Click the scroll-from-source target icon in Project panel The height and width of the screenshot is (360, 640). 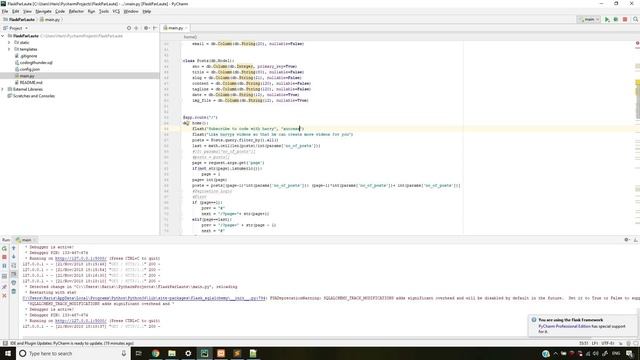pos(129,28)
